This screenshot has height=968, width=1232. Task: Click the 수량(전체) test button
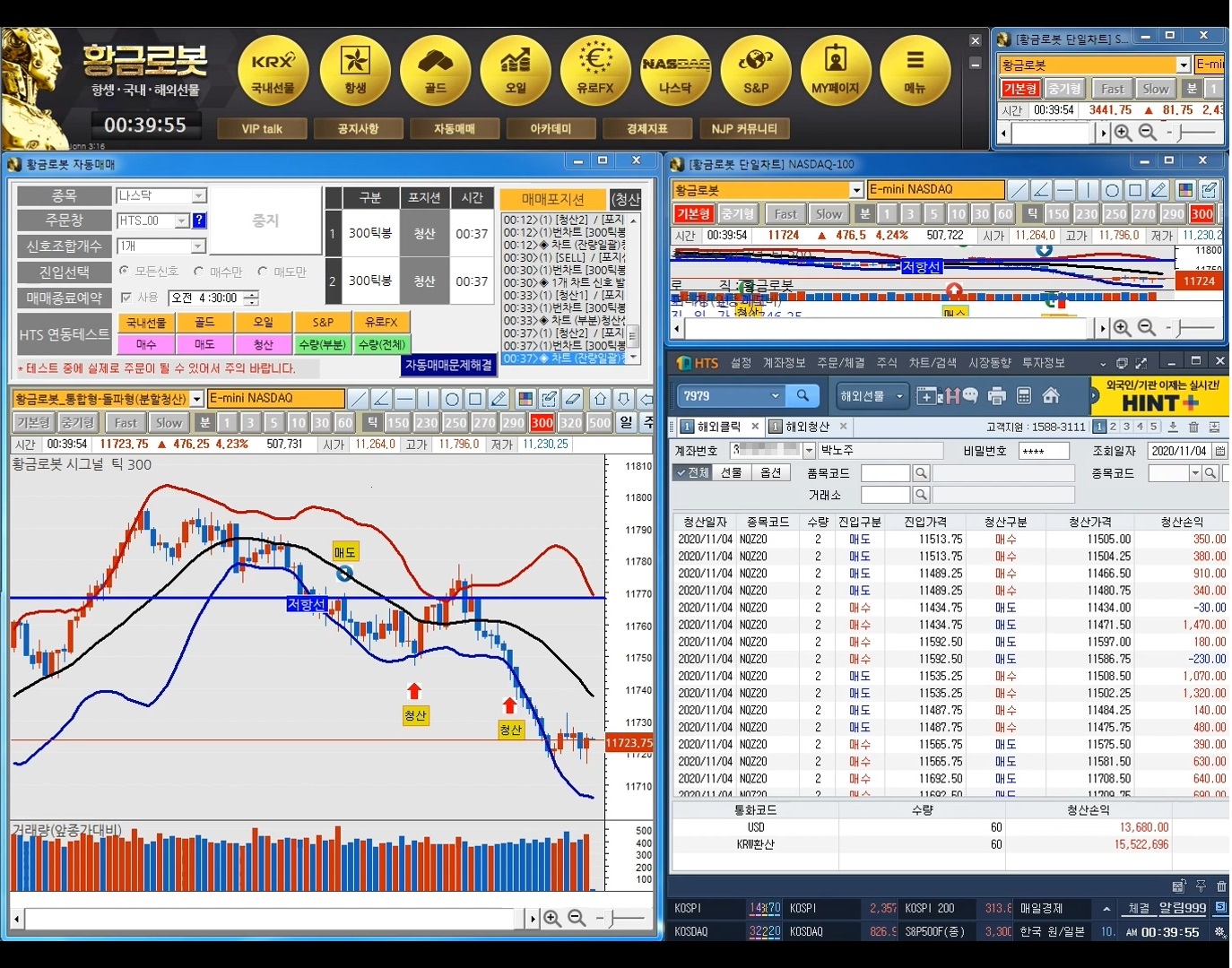[382, 344]
